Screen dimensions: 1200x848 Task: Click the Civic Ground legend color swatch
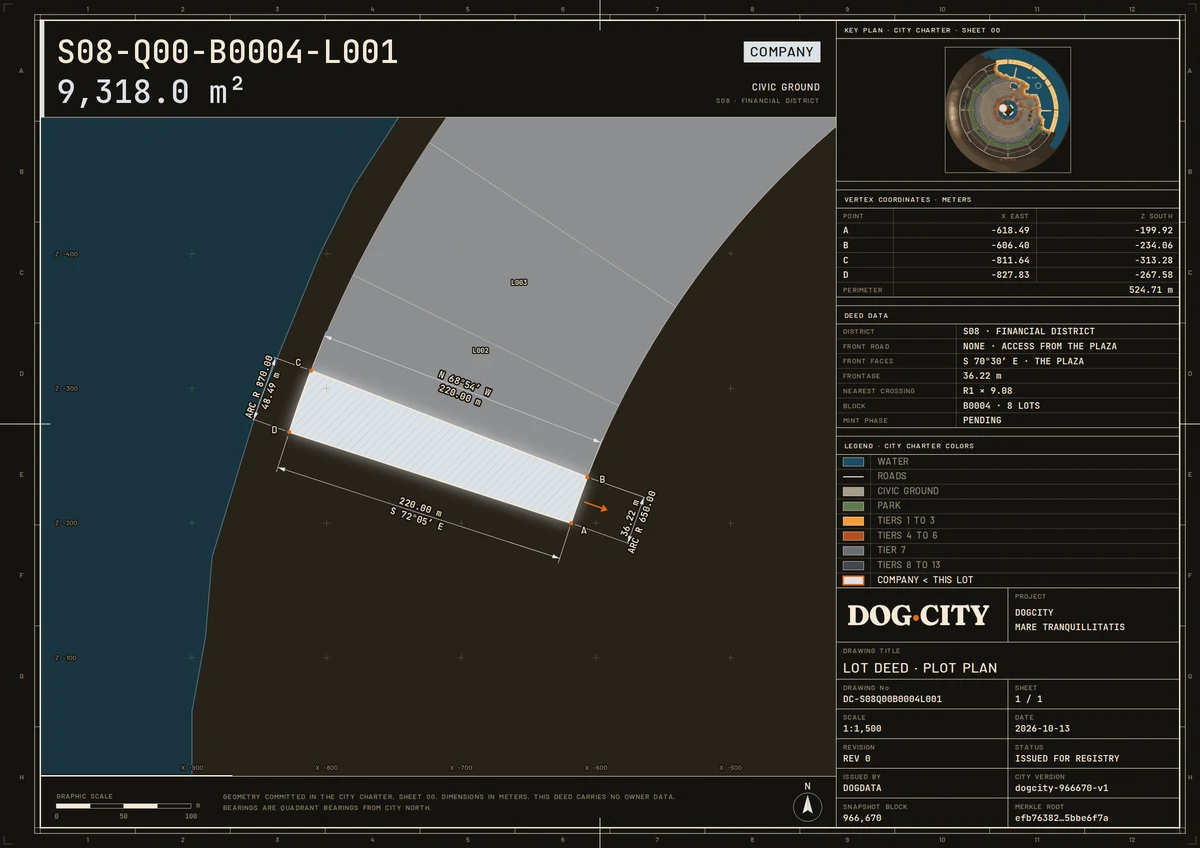coord(853,491)
